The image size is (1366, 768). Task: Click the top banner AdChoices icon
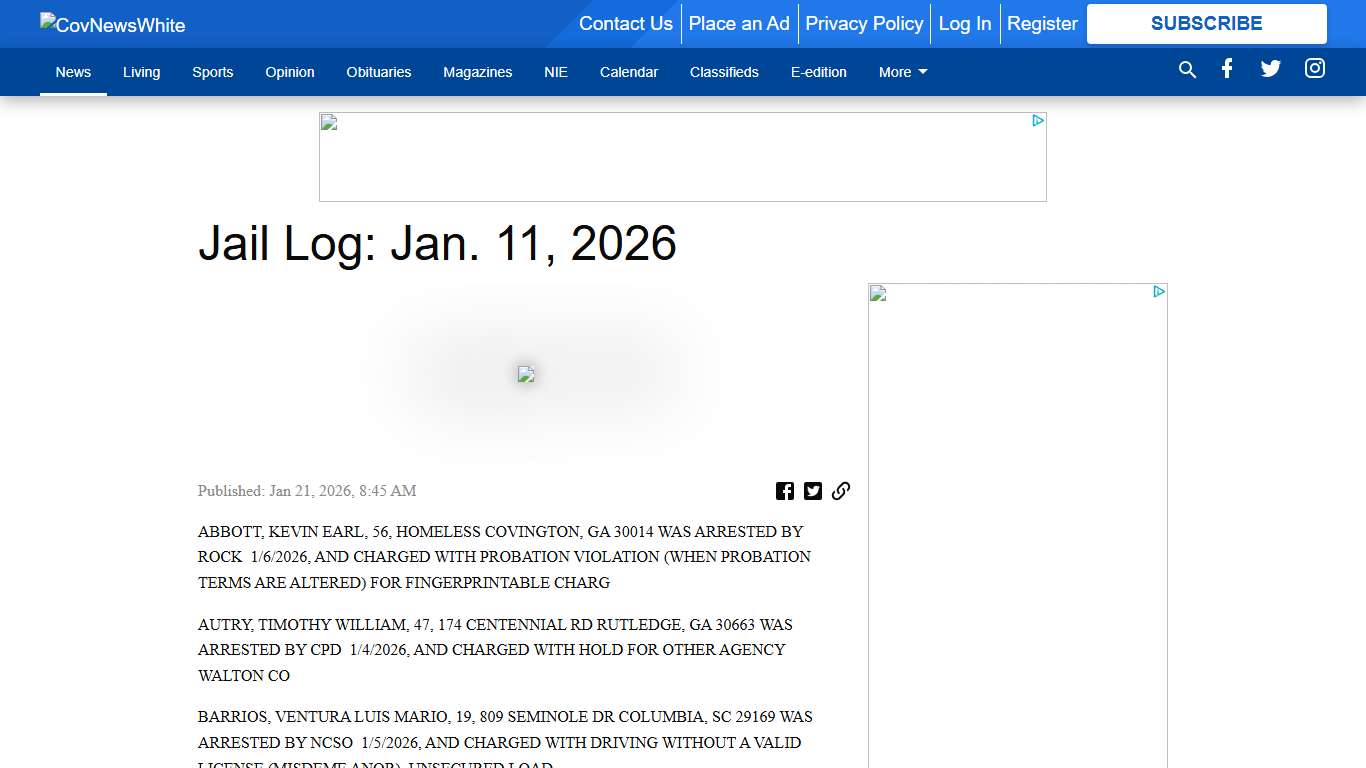(x=1038, y=121)
